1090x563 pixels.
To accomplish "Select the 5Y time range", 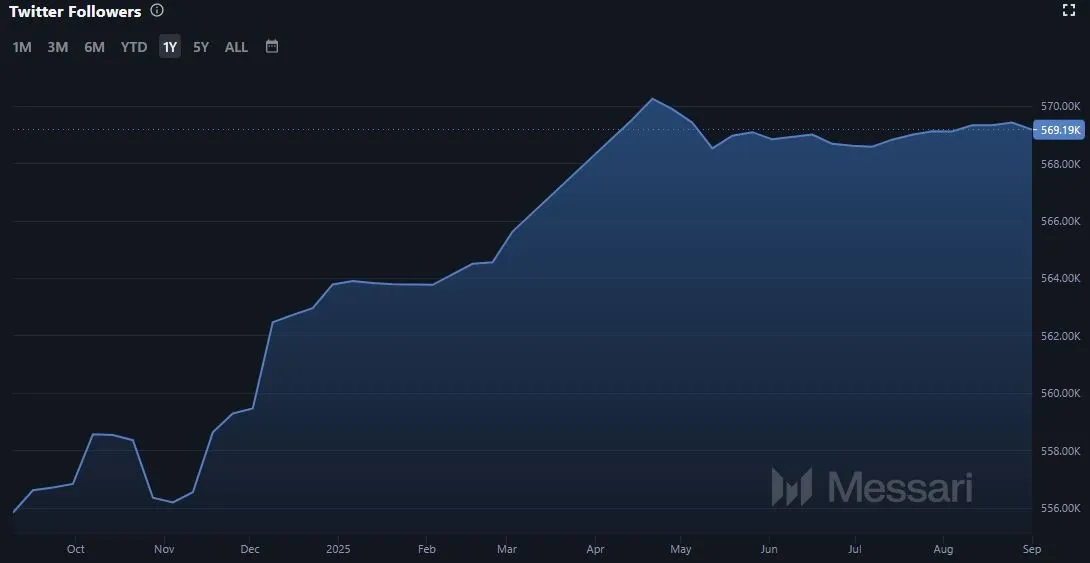I will [x=201, y=47].
